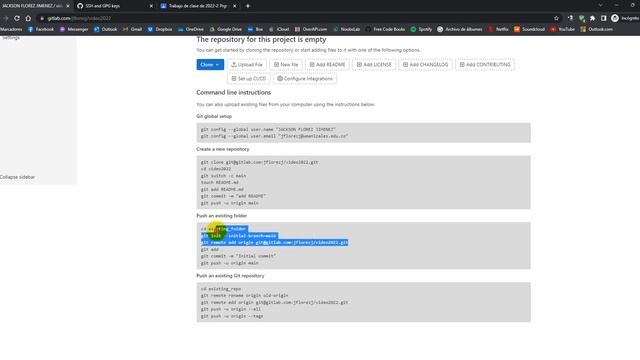Image resolution: width=640 pixels, height=360 pixels.
Task: Click the git config user.email line
Action: (x=274, y=136)
